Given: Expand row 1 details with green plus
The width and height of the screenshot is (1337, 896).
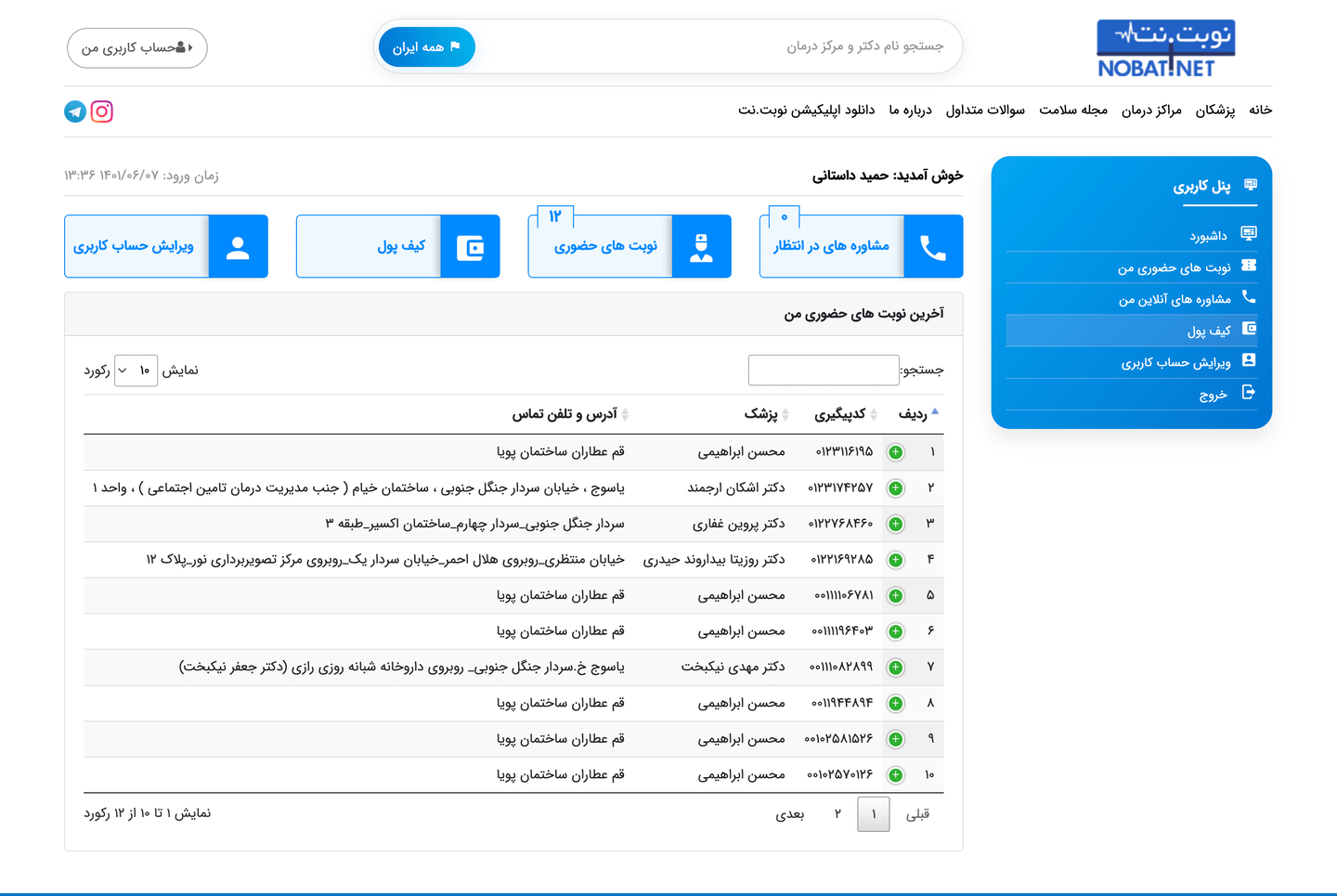Looking at the screenshot, I should (895, 452).
